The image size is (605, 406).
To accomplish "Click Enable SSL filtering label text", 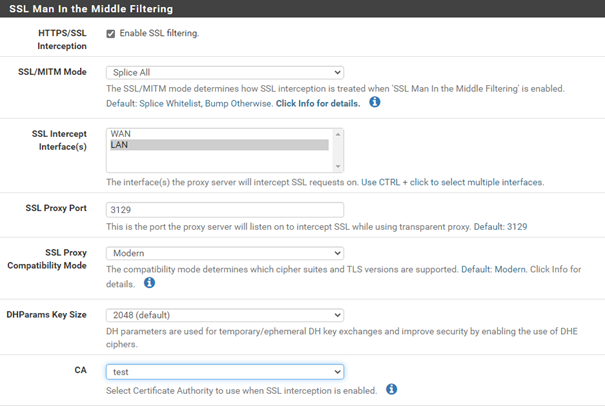I will [x=159, y=33].
